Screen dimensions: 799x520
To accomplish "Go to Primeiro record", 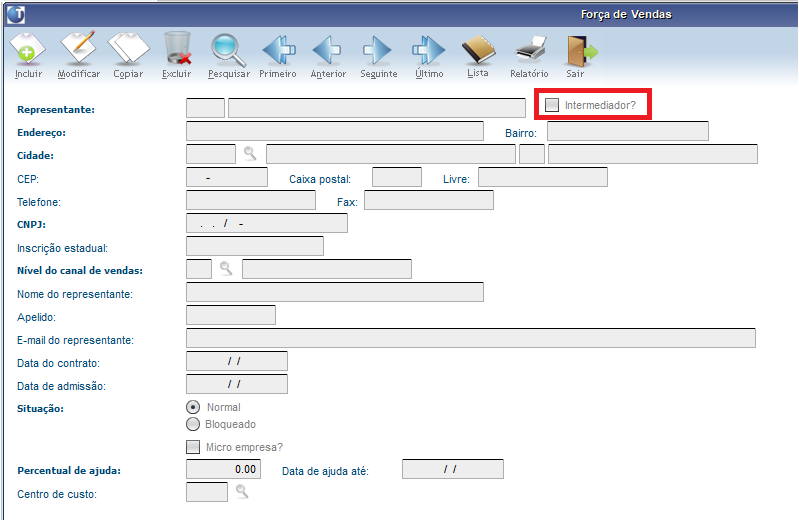I will (278, 49).
